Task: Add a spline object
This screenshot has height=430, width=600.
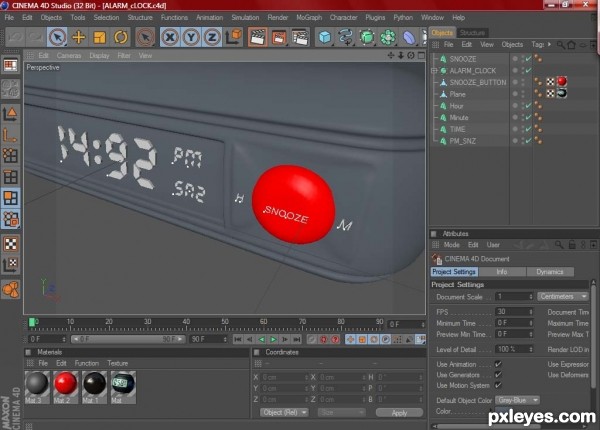Action: point(346,37)
